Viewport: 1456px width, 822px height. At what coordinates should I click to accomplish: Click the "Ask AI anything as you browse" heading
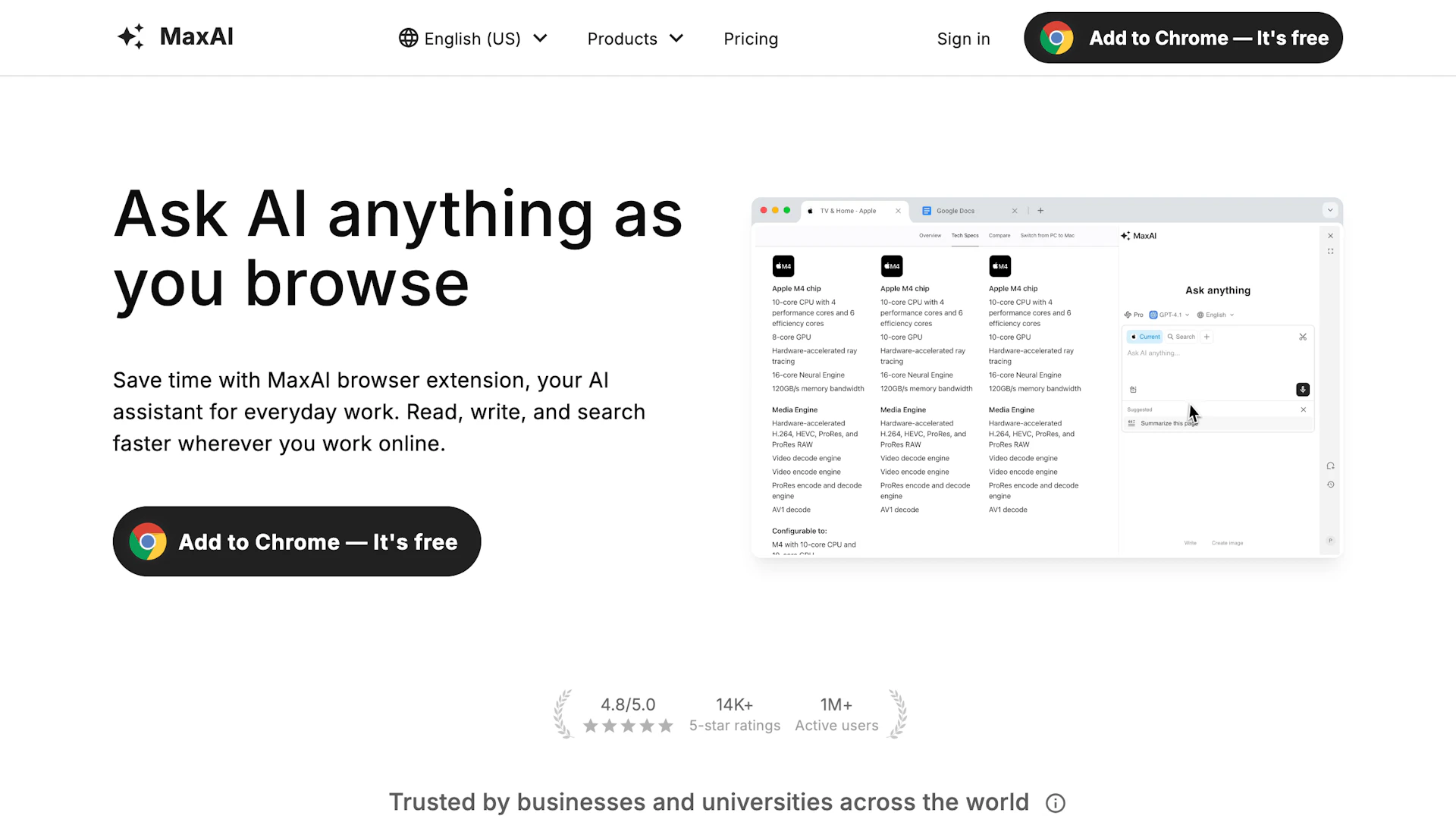(x=398, y=249)
